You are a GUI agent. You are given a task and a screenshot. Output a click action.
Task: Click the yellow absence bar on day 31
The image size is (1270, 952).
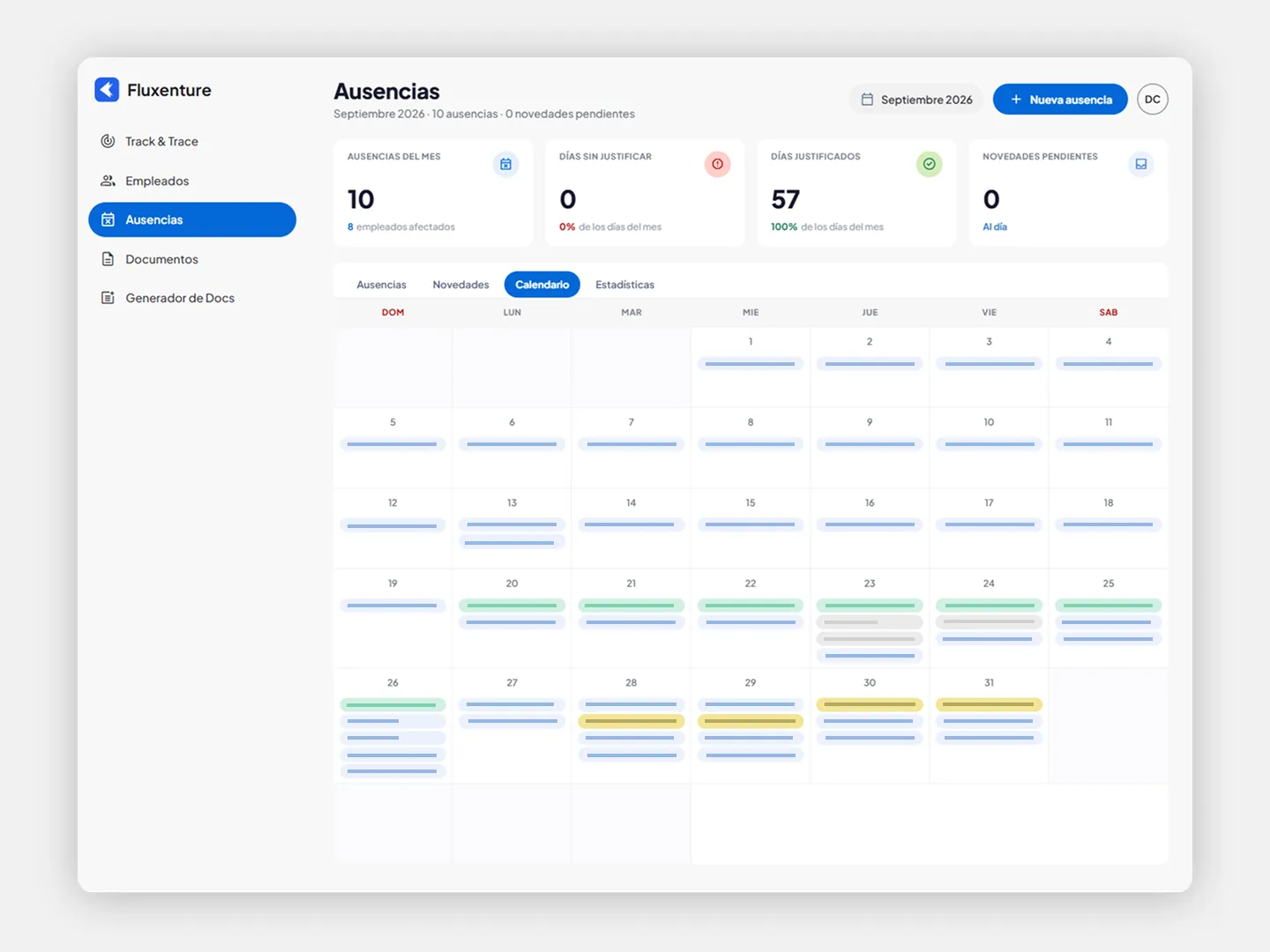tap(989, 704)
